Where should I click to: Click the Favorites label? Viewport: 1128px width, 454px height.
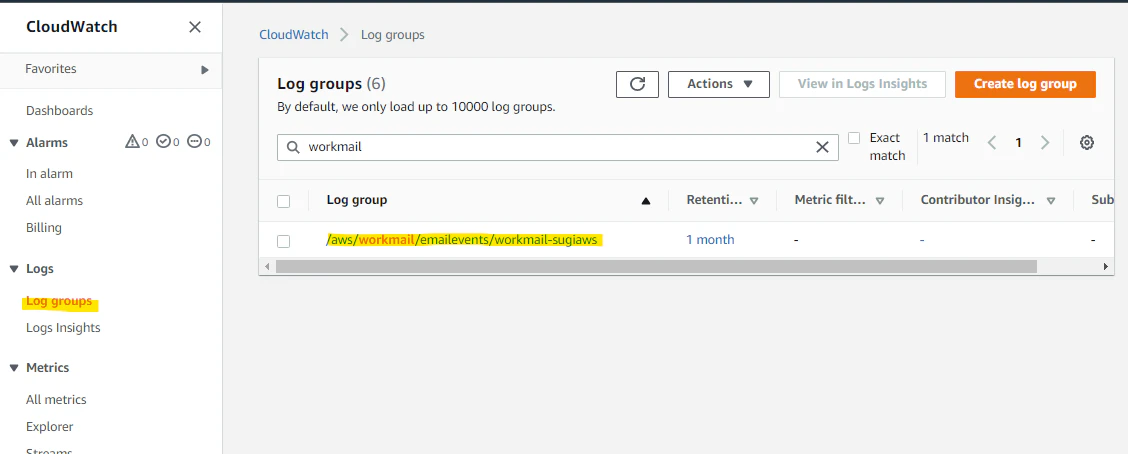click(50, 69)
